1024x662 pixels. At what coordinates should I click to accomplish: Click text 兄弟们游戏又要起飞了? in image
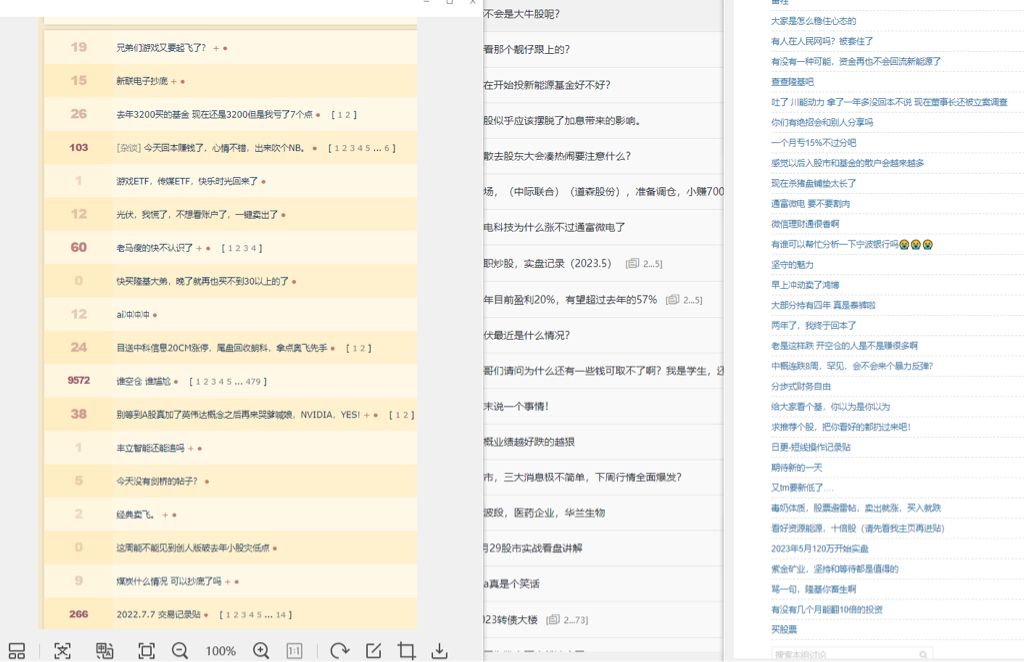(x=161, y=48)
